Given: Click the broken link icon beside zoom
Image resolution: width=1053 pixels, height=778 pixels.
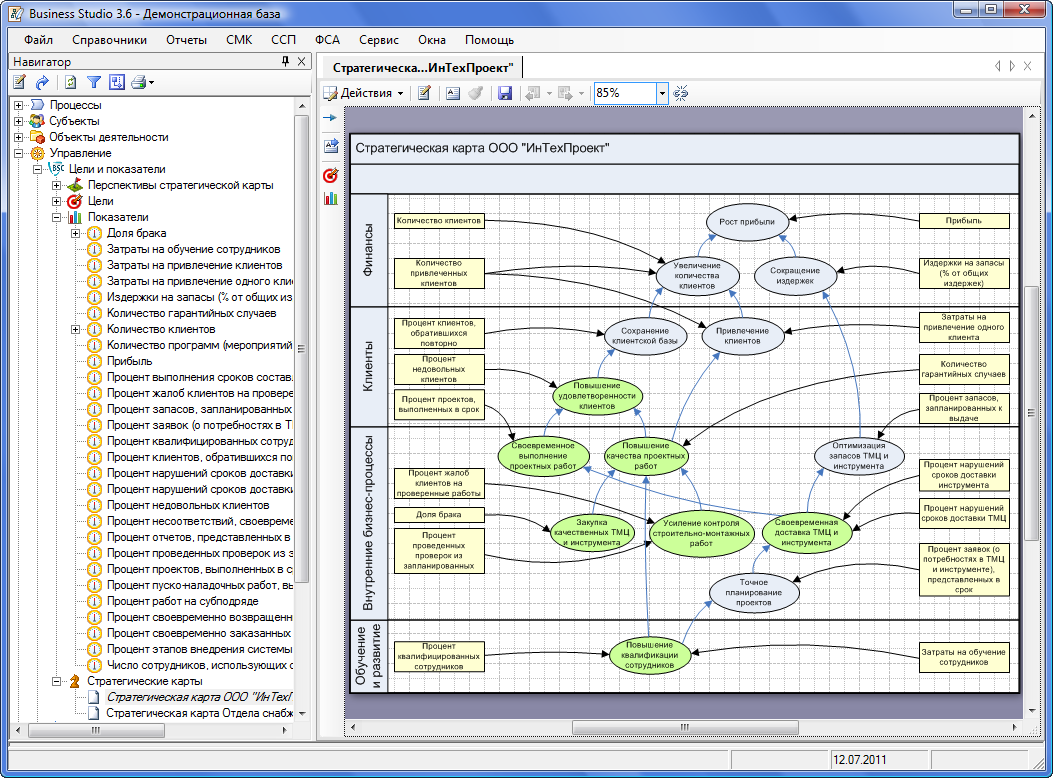Looking at the screenshot, I should tap(681, 93).
